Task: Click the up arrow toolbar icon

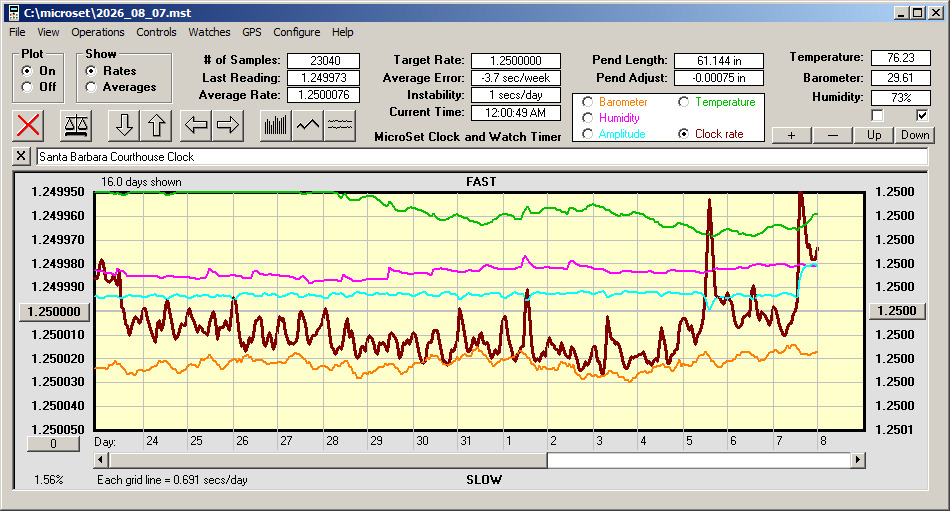Action: tap(156, 125)
